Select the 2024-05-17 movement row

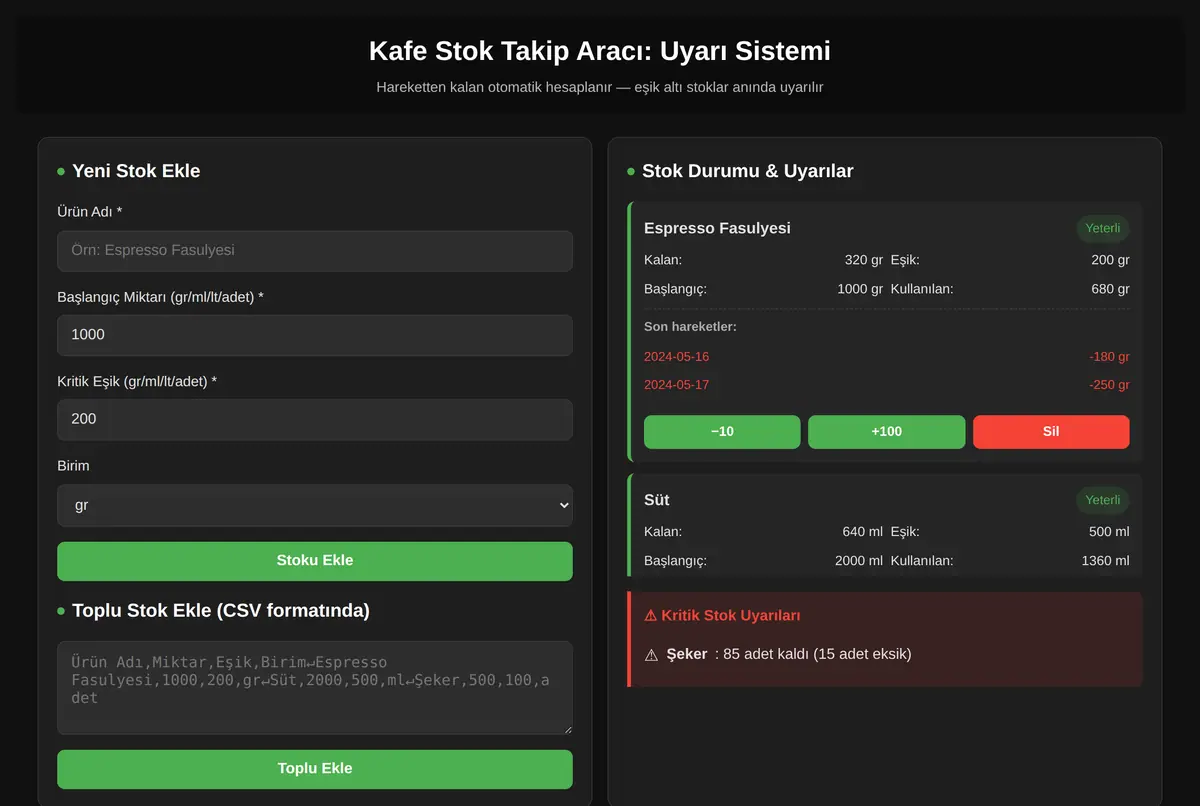click(x=887, y=385)
